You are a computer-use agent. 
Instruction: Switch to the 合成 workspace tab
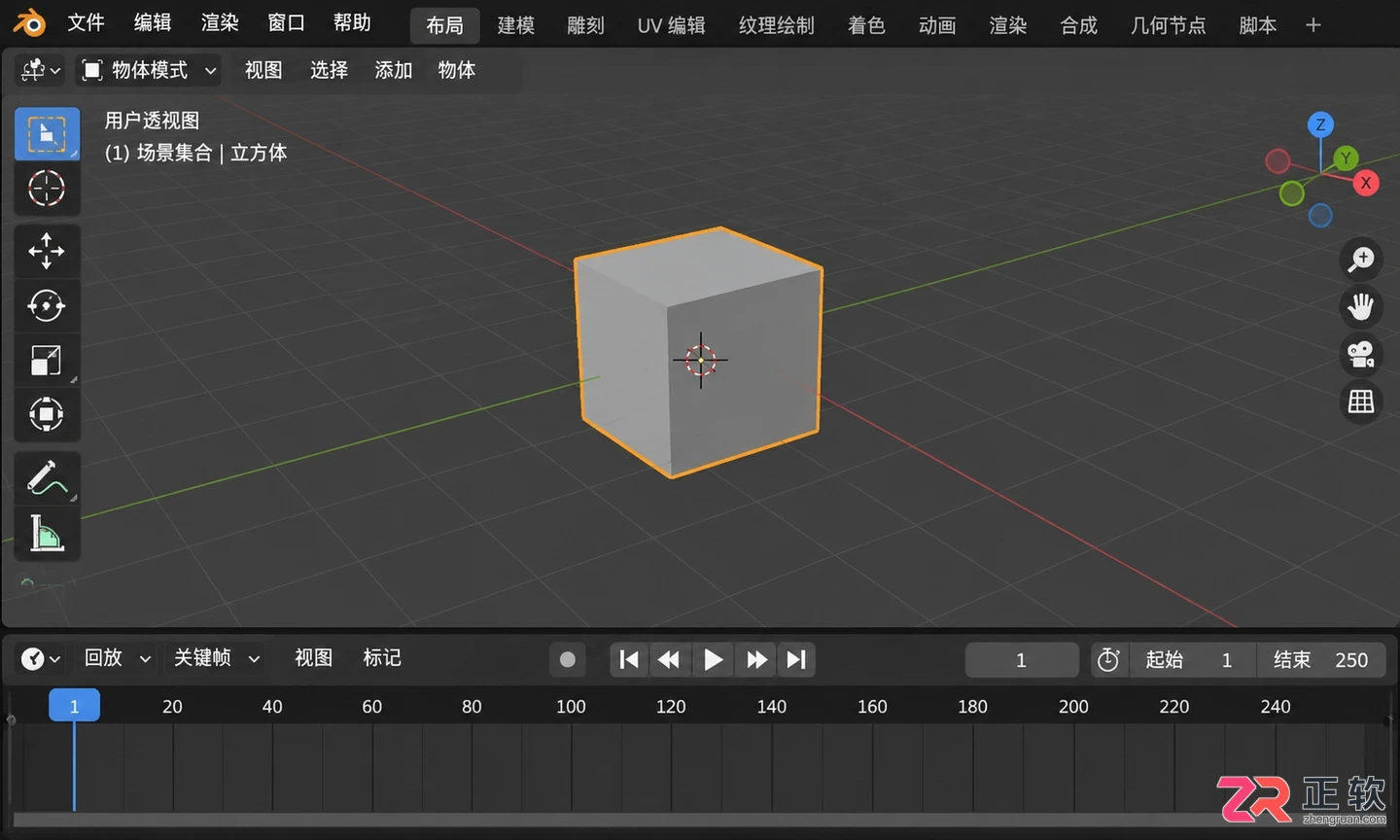1079,25
